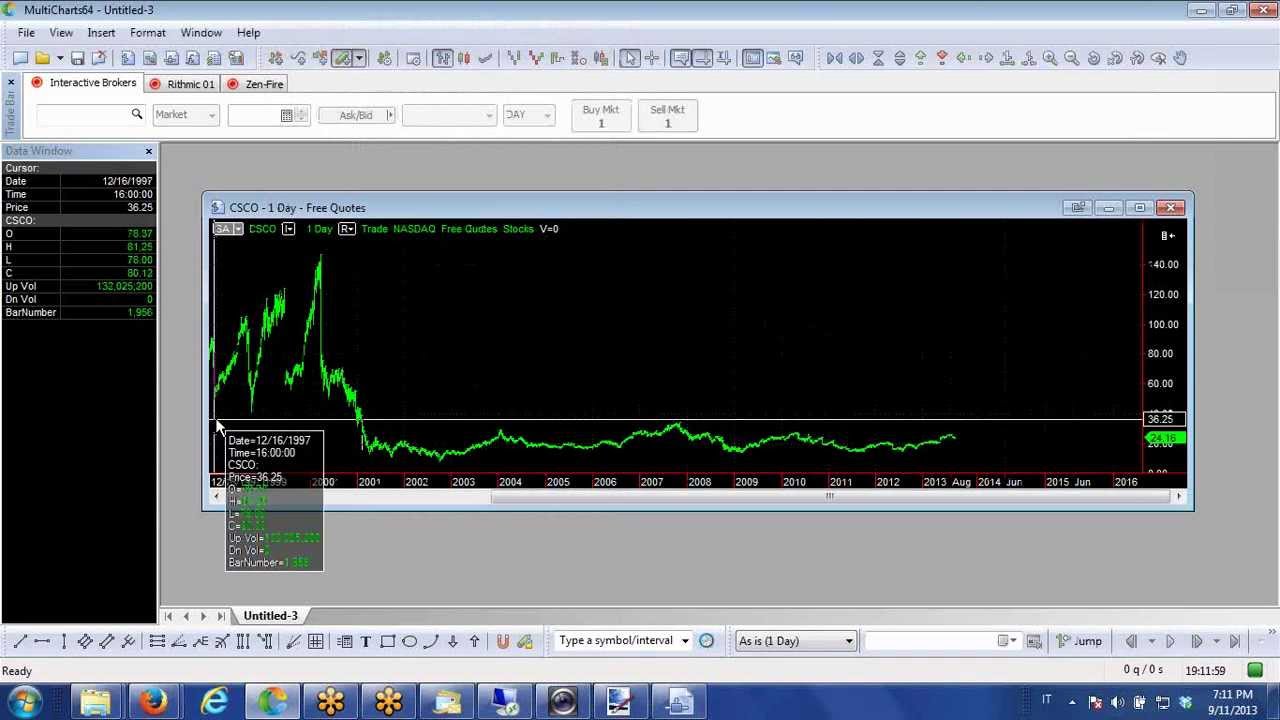Click the Buy Mkt button
Screen dimensions: 1280x720
pos(601,116)
